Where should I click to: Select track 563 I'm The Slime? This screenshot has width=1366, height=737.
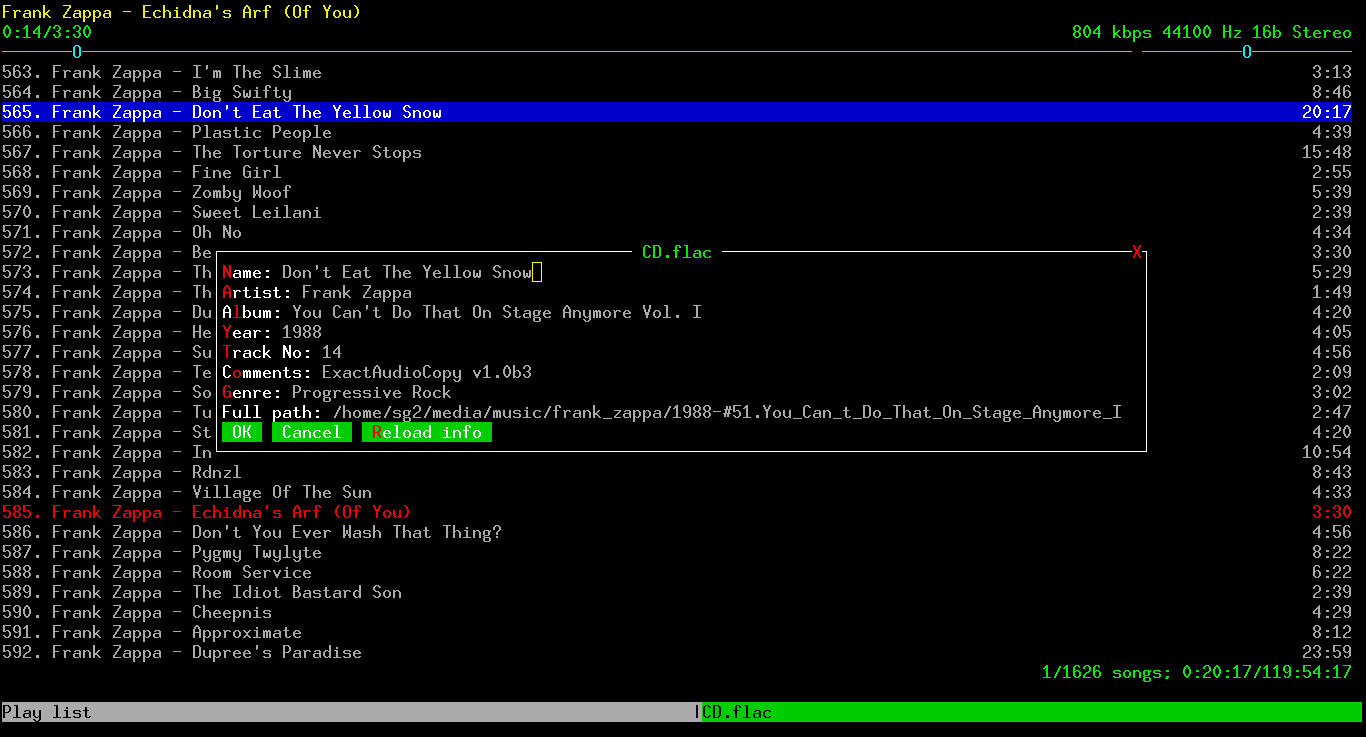[677, 72]
